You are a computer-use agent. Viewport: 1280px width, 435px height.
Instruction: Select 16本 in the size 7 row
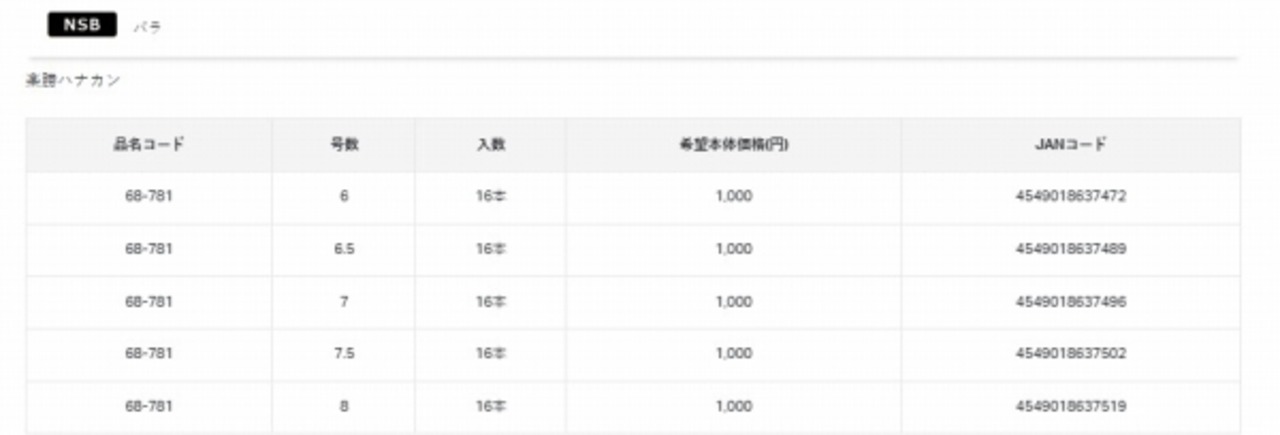(491, 301)
